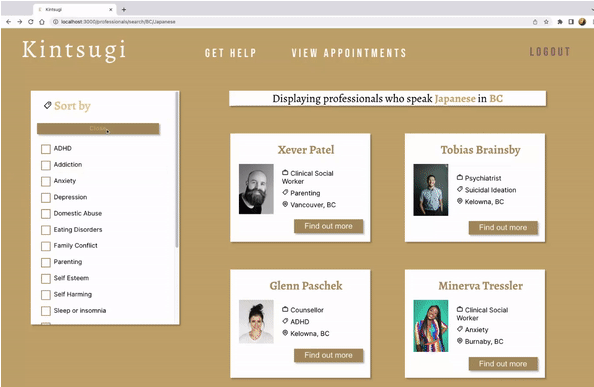This screenshot has width=594, height=387.
Task: Close the Kintsugi browser tab
Action: pyautogui.click(x=111, y=9)
